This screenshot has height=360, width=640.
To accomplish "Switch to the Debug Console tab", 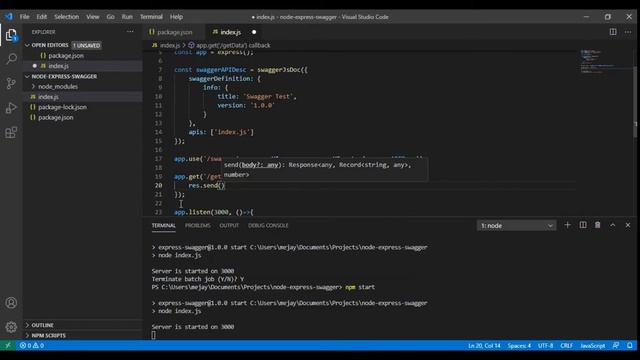I will pos(268,225).
